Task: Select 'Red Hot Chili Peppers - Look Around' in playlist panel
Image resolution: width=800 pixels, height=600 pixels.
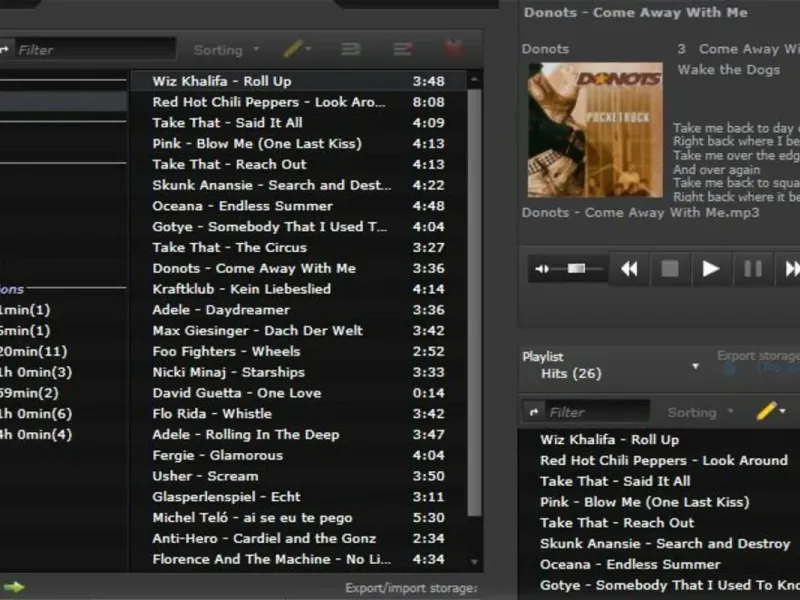Action: 663,461
